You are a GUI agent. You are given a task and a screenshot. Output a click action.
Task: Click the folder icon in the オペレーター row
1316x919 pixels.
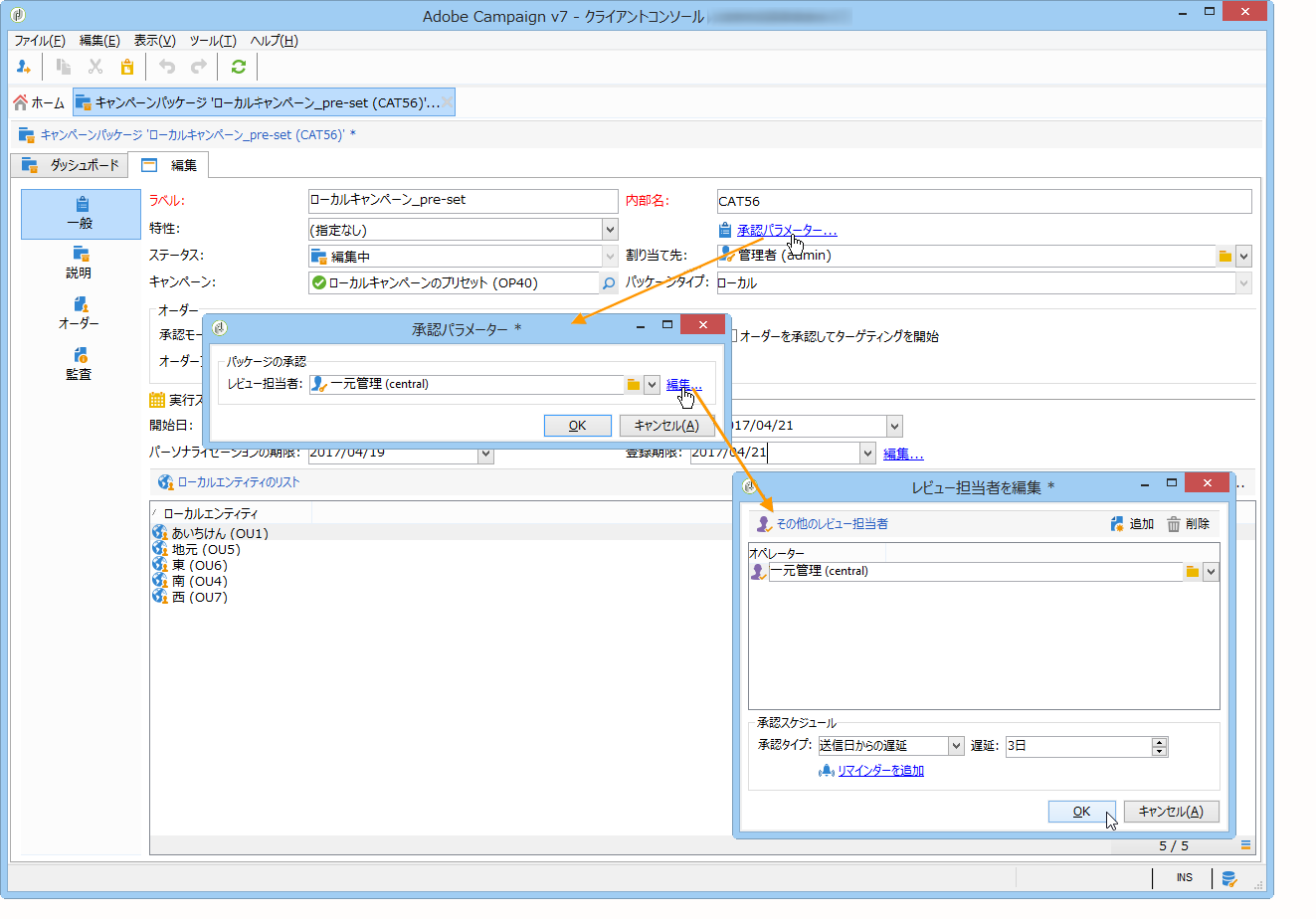(x=1192, y=572)
